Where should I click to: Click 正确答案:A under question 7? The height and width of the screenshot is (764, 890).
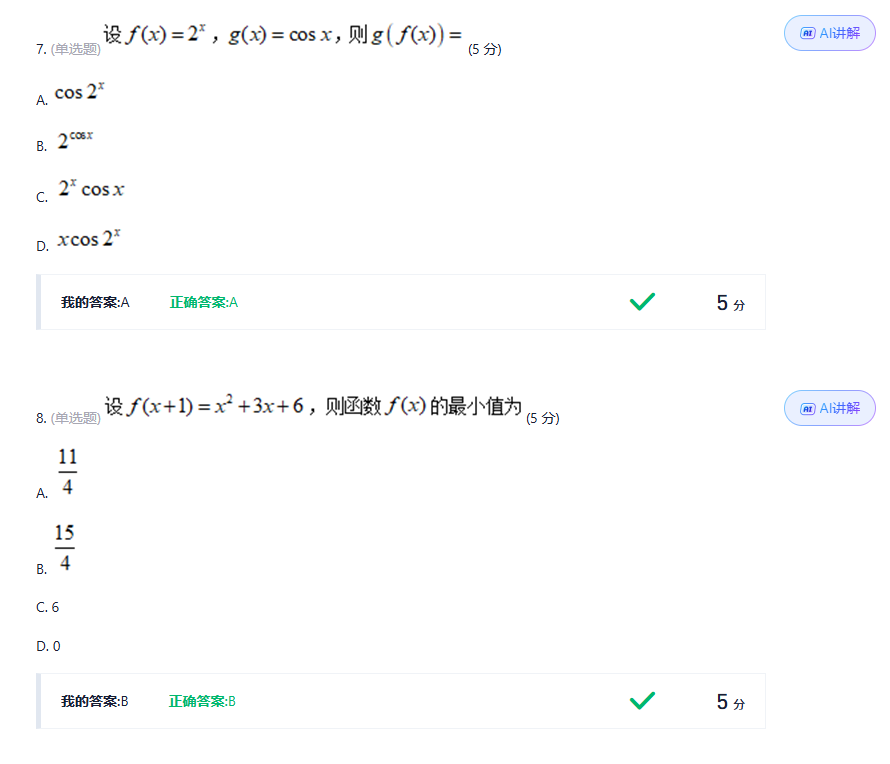[x=204, y=302]
